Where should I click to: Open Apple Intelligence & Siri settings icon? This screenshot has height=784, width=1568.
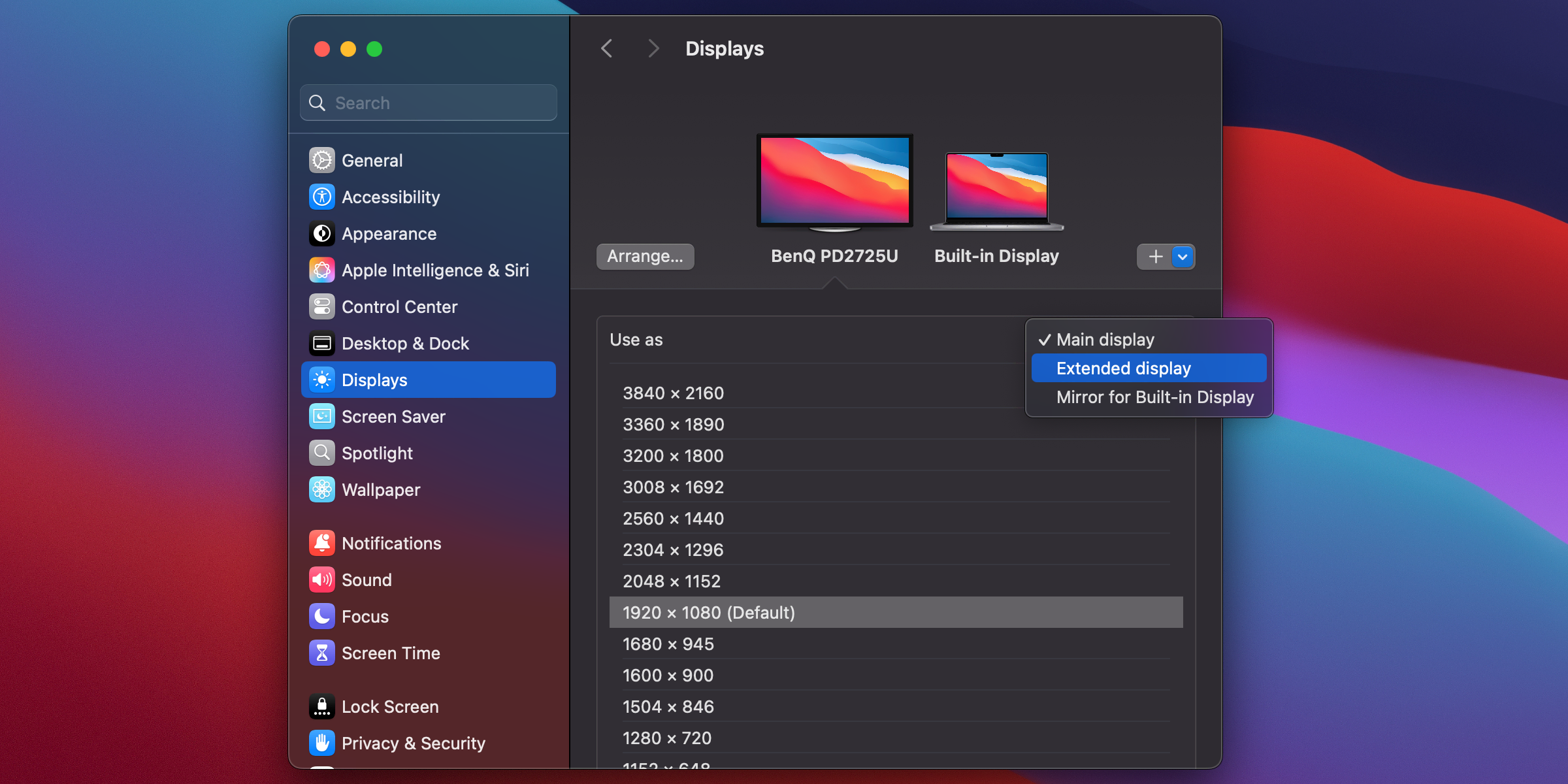point(322,270)
